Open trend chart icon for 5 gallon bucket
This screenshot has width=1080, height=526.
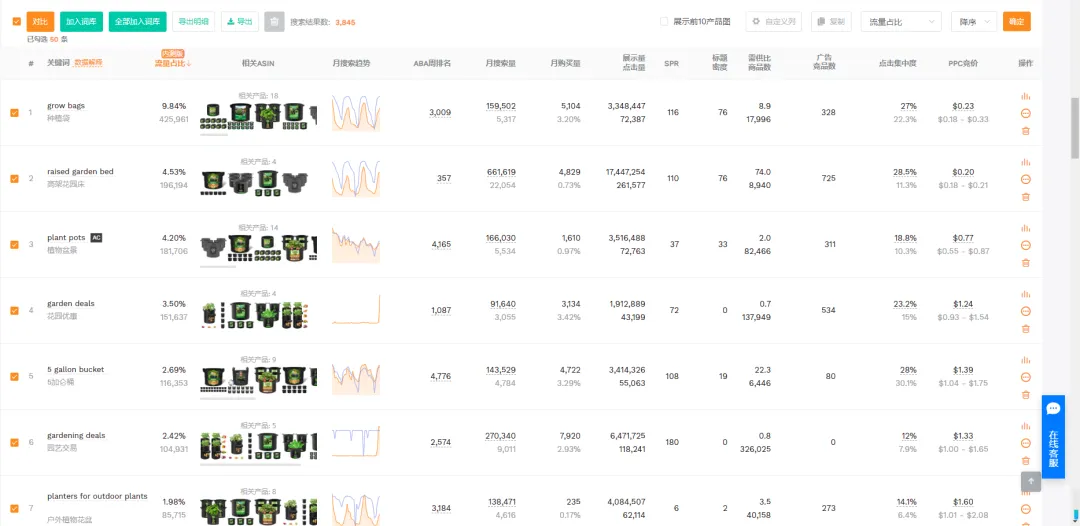click(x=1026, y=361)
